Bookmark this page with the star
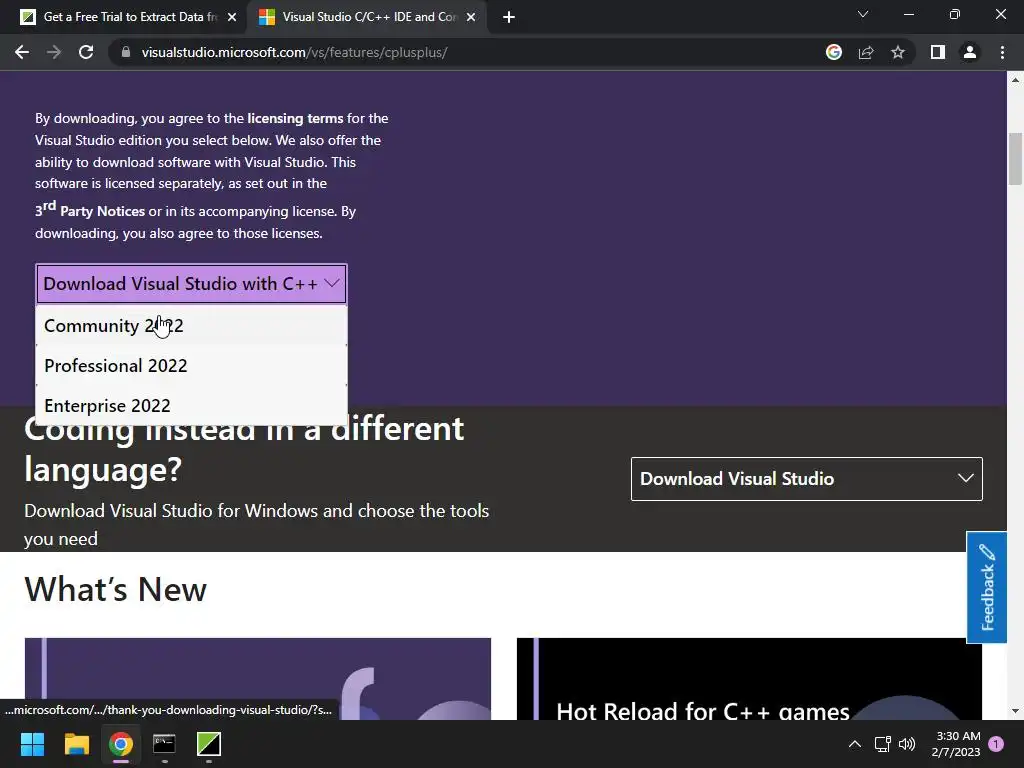Screen dimensions: 1024x768 (898, 52)
